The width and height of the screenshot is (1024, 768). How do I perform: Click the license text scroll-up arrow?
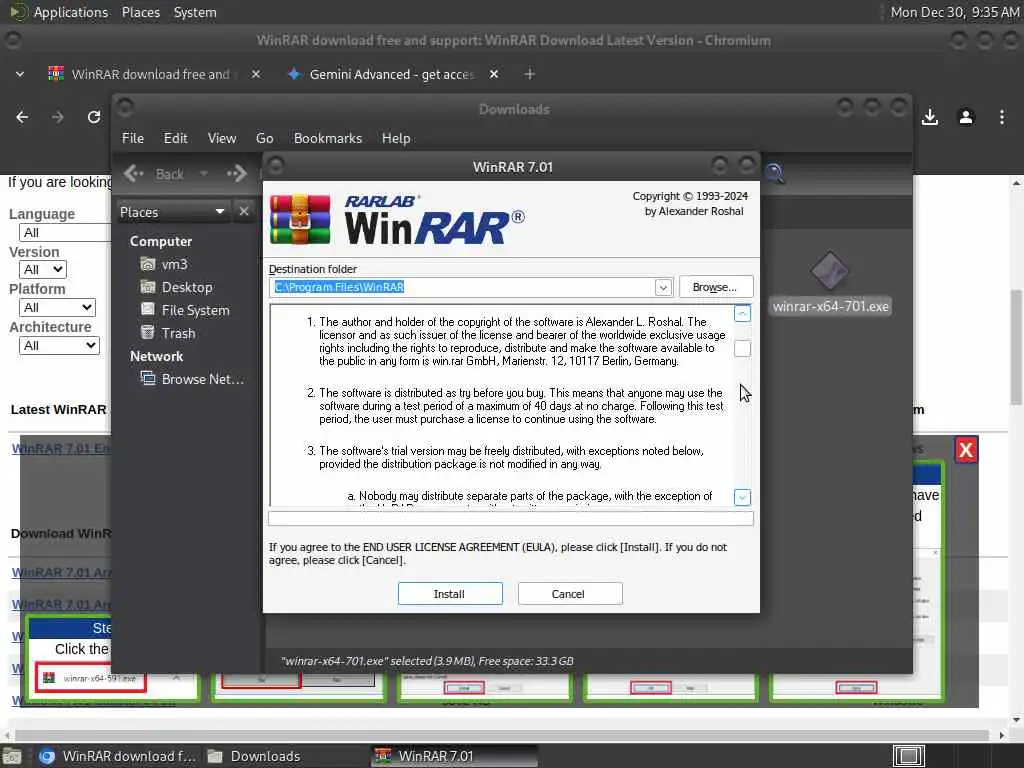pos(742,313)
